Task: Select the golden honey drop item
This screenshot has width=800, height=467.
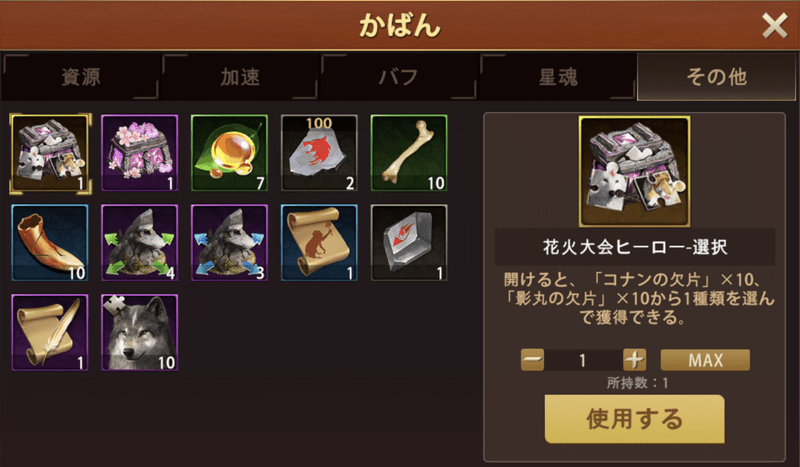Action: (x=229, y=153)
